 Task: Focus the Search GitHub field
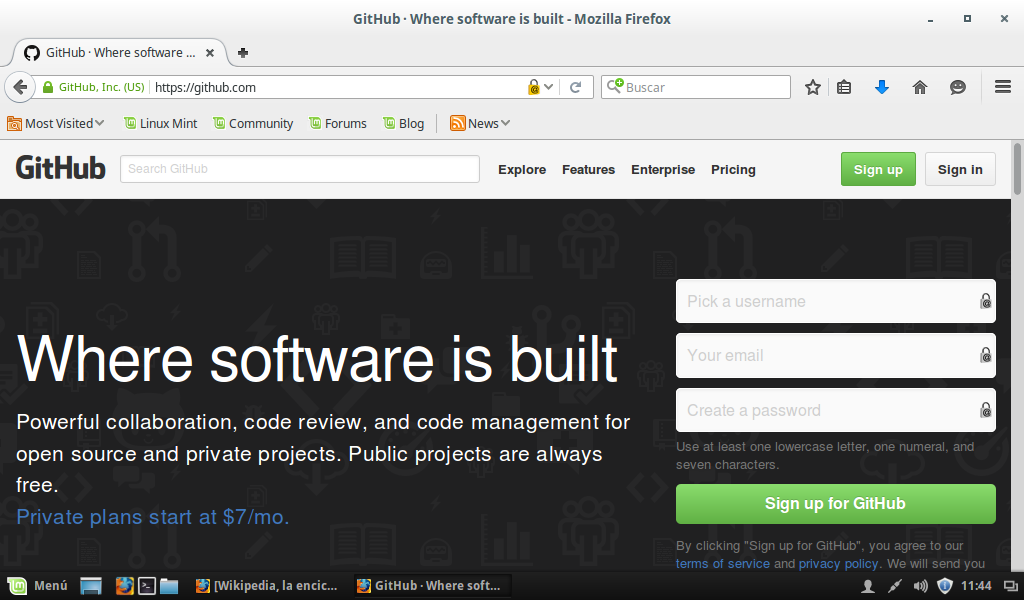[x=300, y=168]
